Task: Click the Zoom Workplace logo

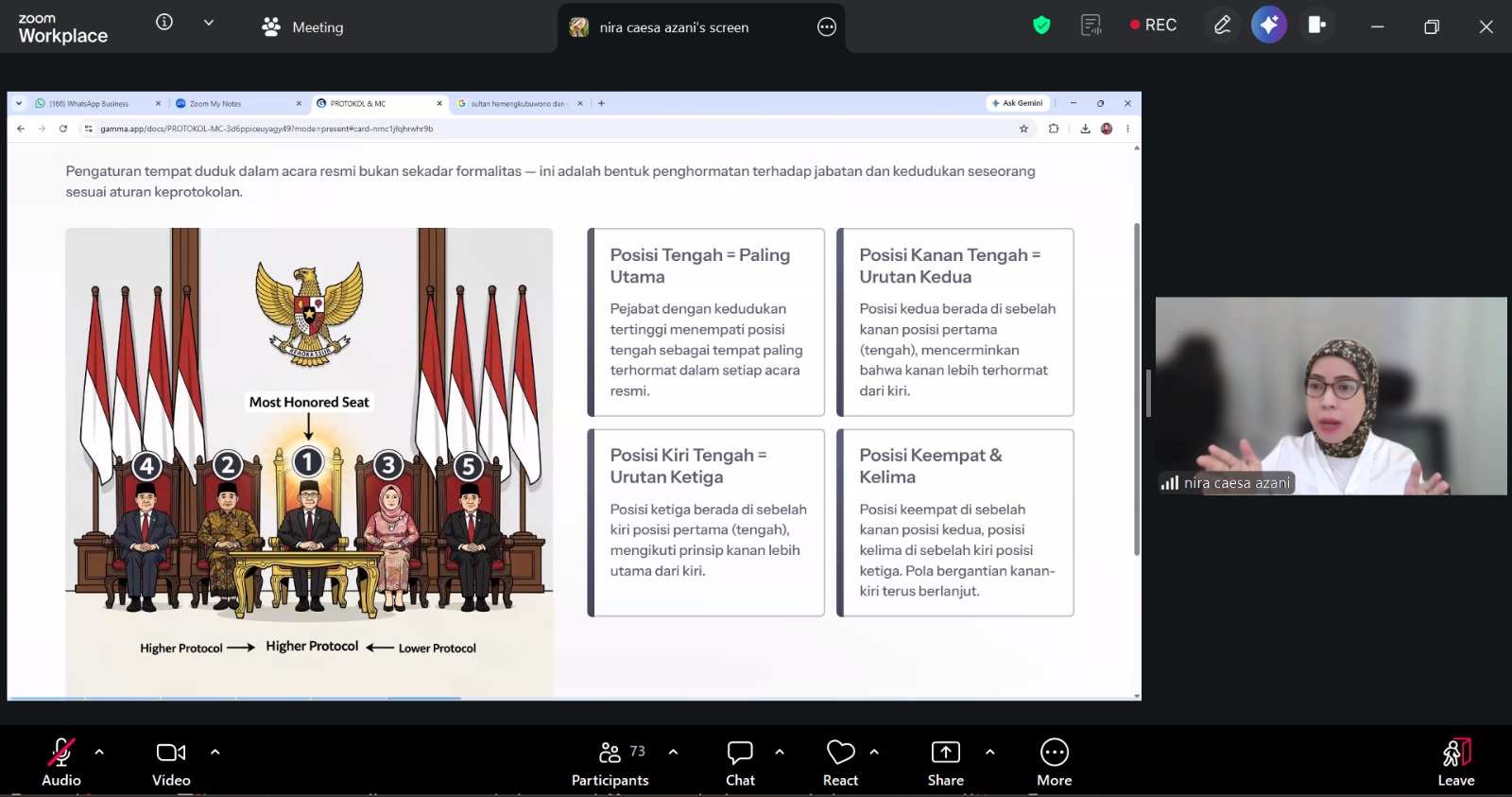Action: 62,28
